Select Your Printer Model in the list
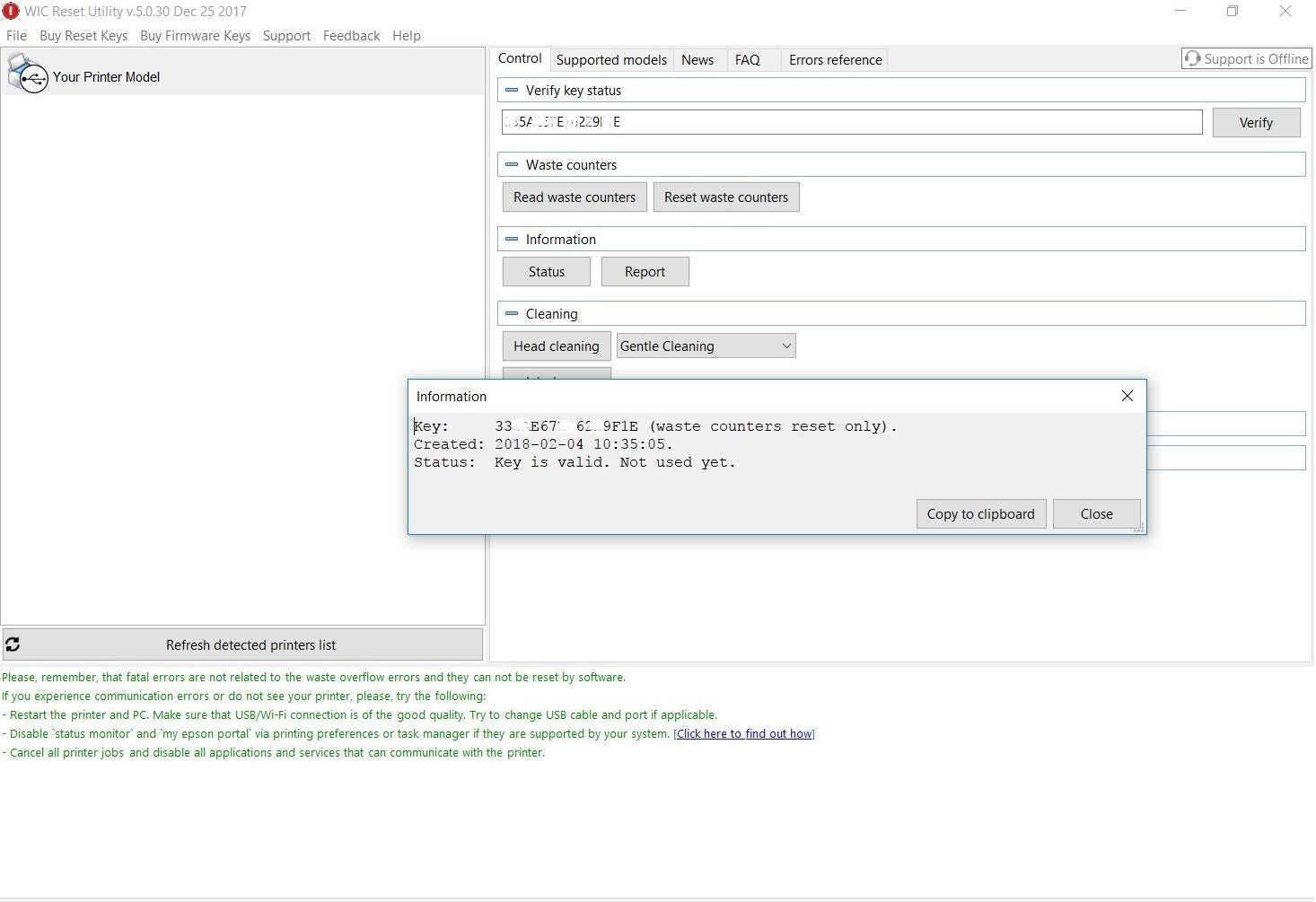The width and height of the screenshot is (1316, 902). coord(242,74)
